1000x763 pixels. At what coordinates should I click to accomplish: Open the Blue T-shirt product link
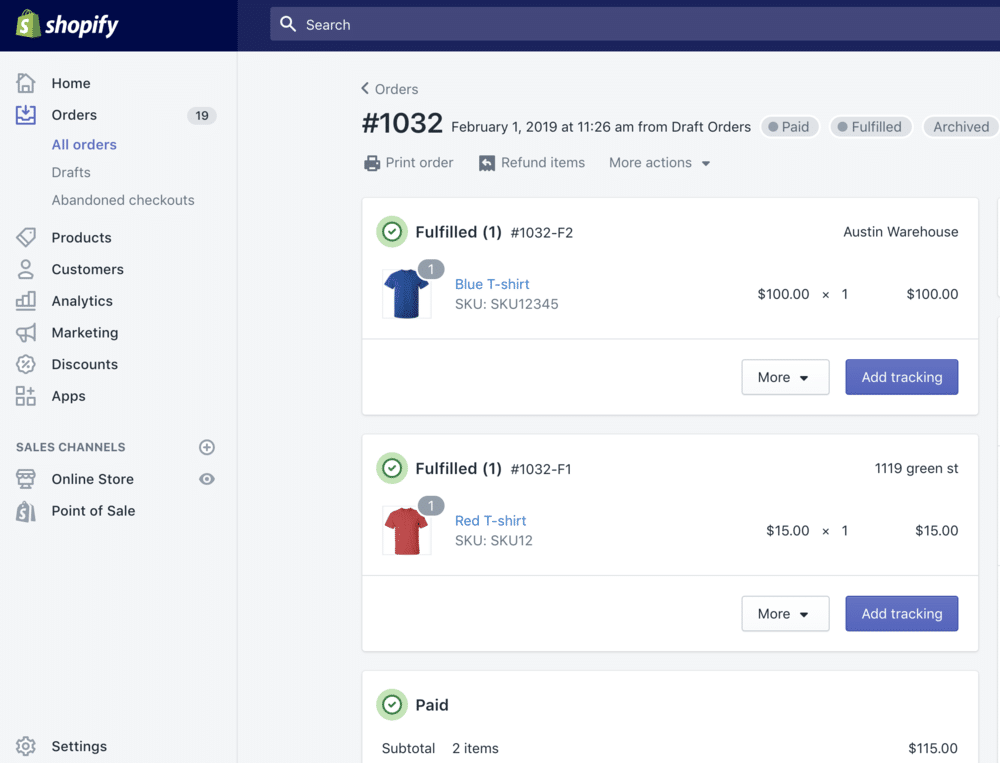click(x=492, y=284)
